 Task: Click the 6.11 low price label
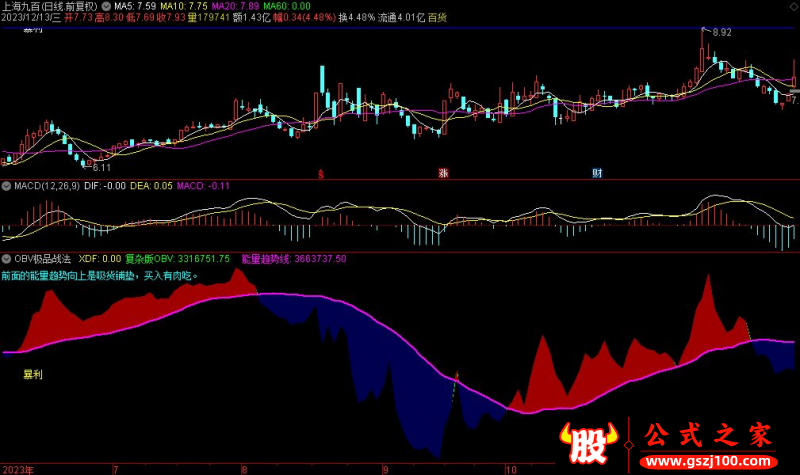pyautogui.click(x=101, y=167)
